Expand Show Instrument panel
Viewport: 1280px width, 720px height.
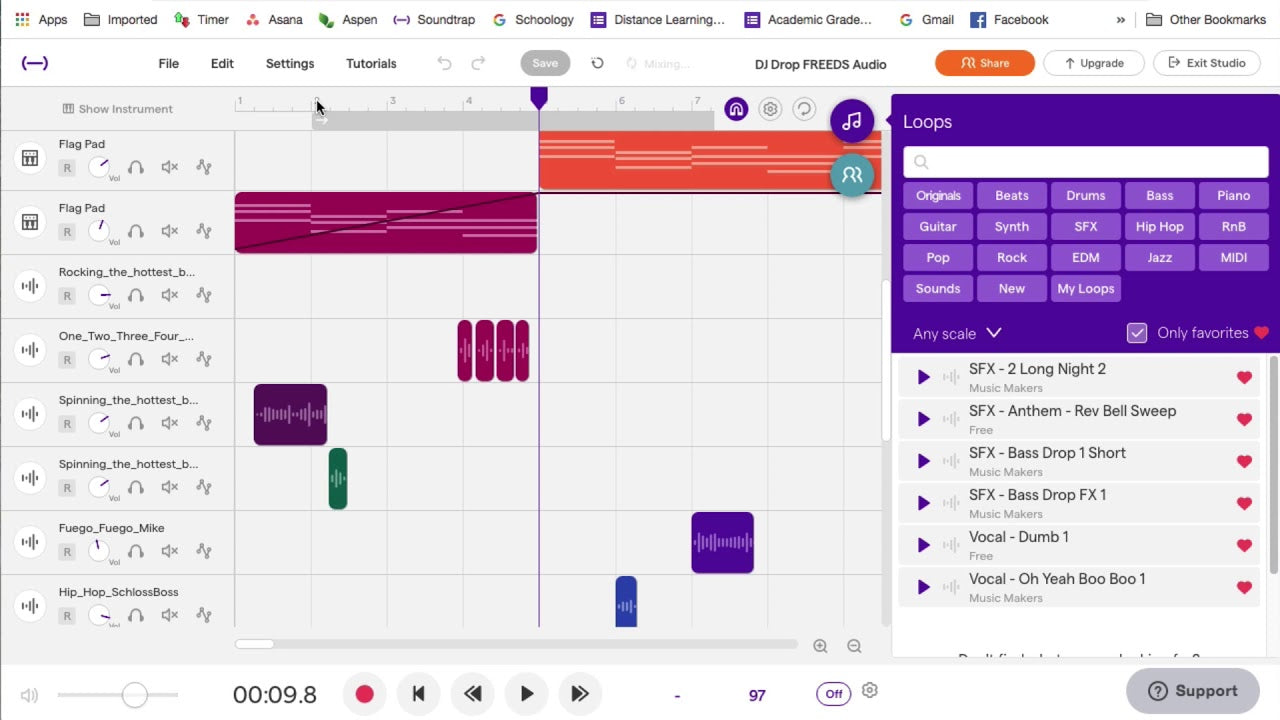pos(117,109)
